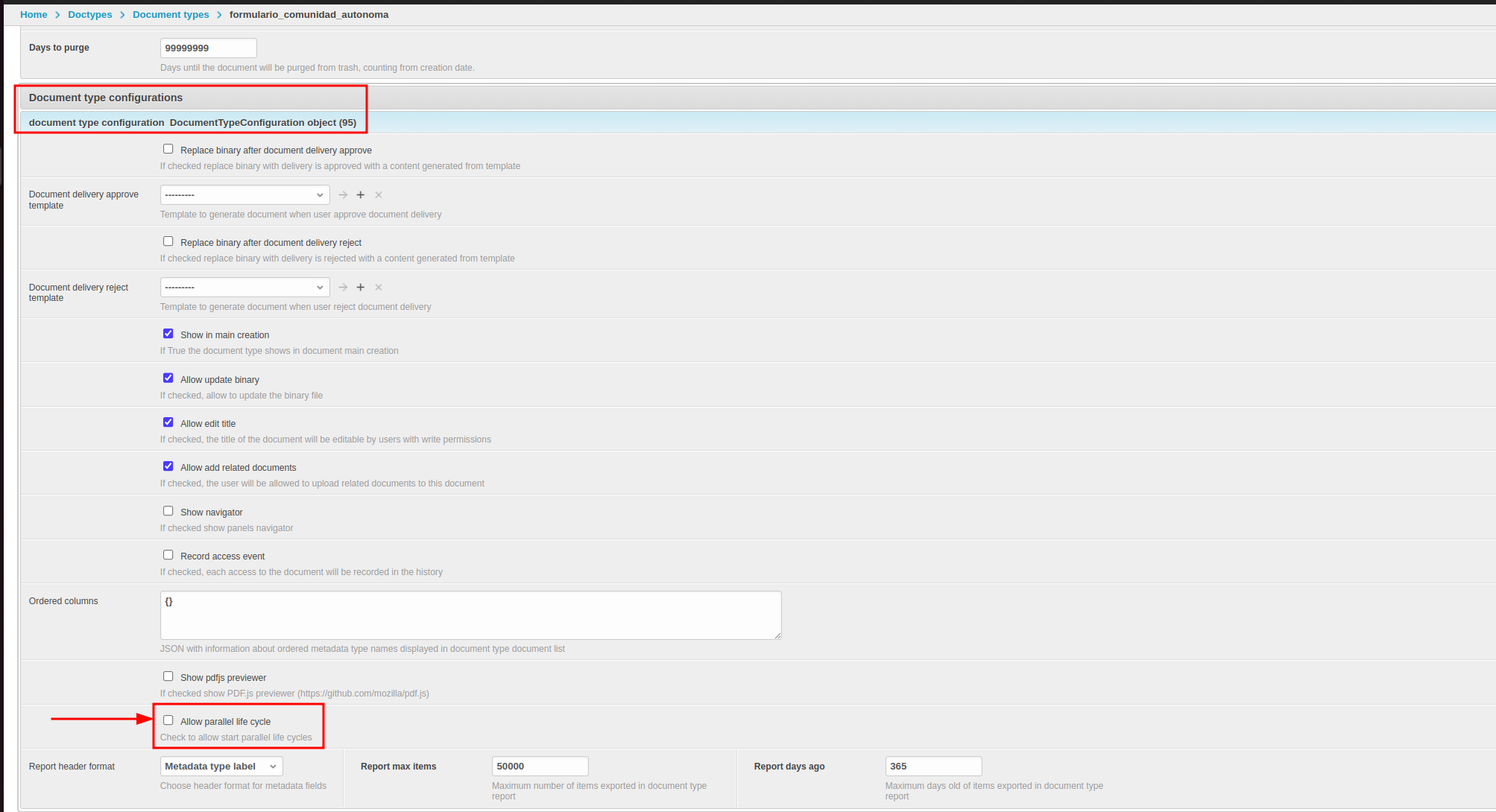Toggle Record access event checkbox
Image resolution: width=1496 pixels, height=812 pixels.
pos(168,555)
